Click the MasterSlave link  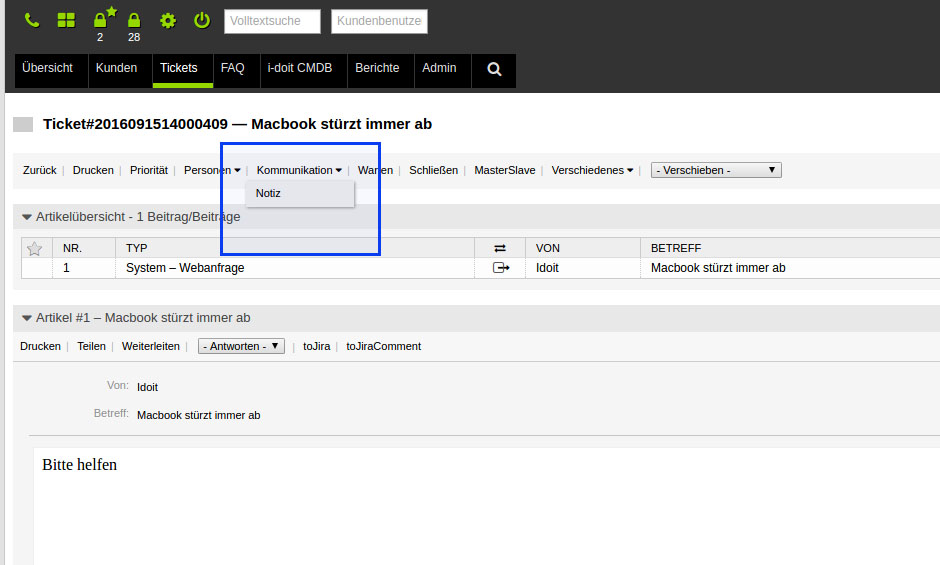pyautogui.click(x=505, y=170)
